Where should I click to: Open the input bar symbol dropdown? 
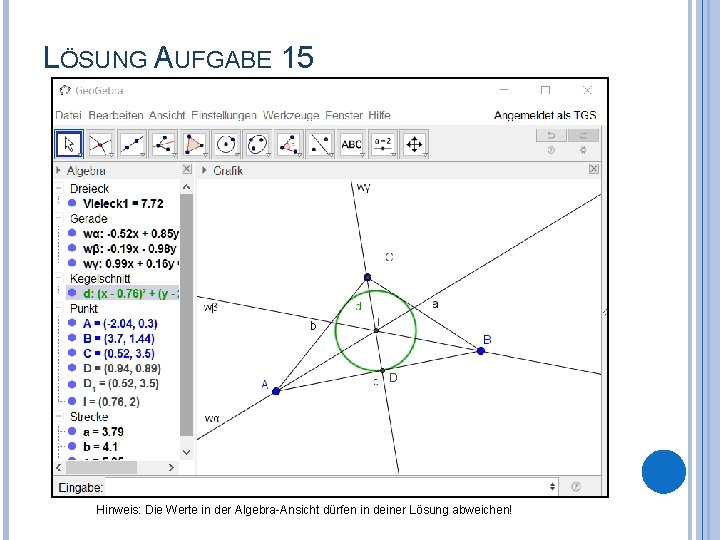(x=552, y=486)
